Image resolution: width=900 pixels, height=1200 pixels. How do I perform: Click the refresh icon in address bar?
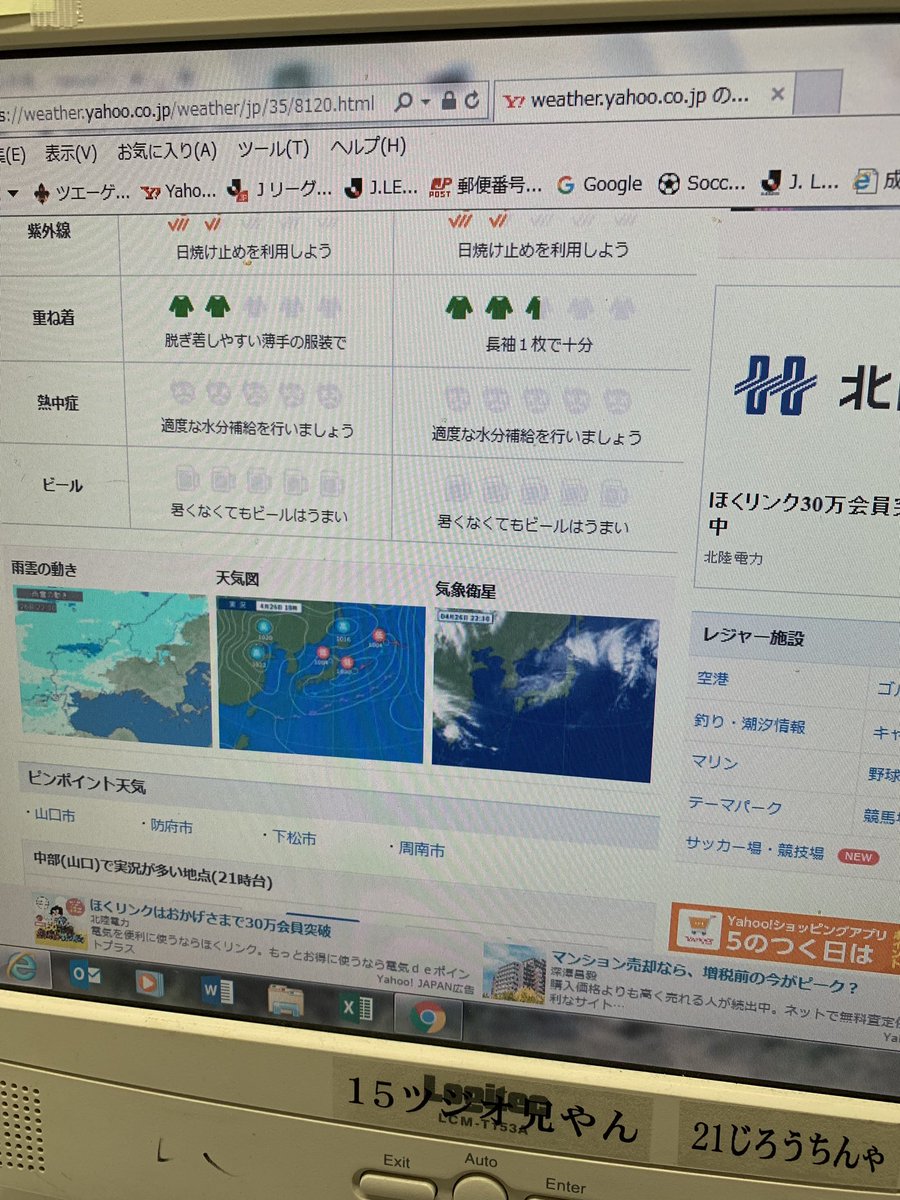coord(471,101)
